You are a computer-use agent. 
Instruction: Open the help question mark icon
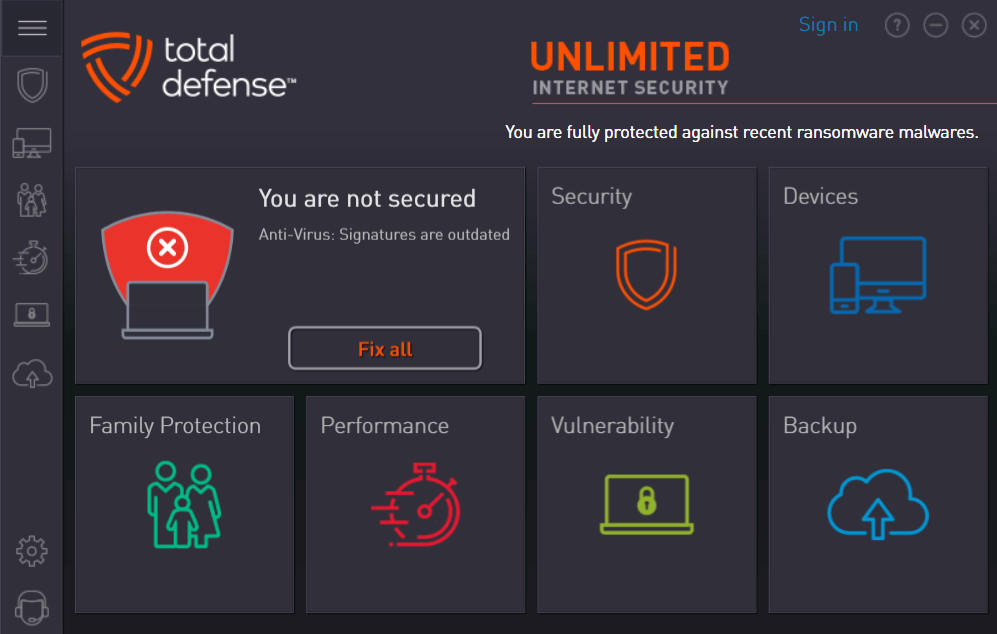tap(897, 25)
